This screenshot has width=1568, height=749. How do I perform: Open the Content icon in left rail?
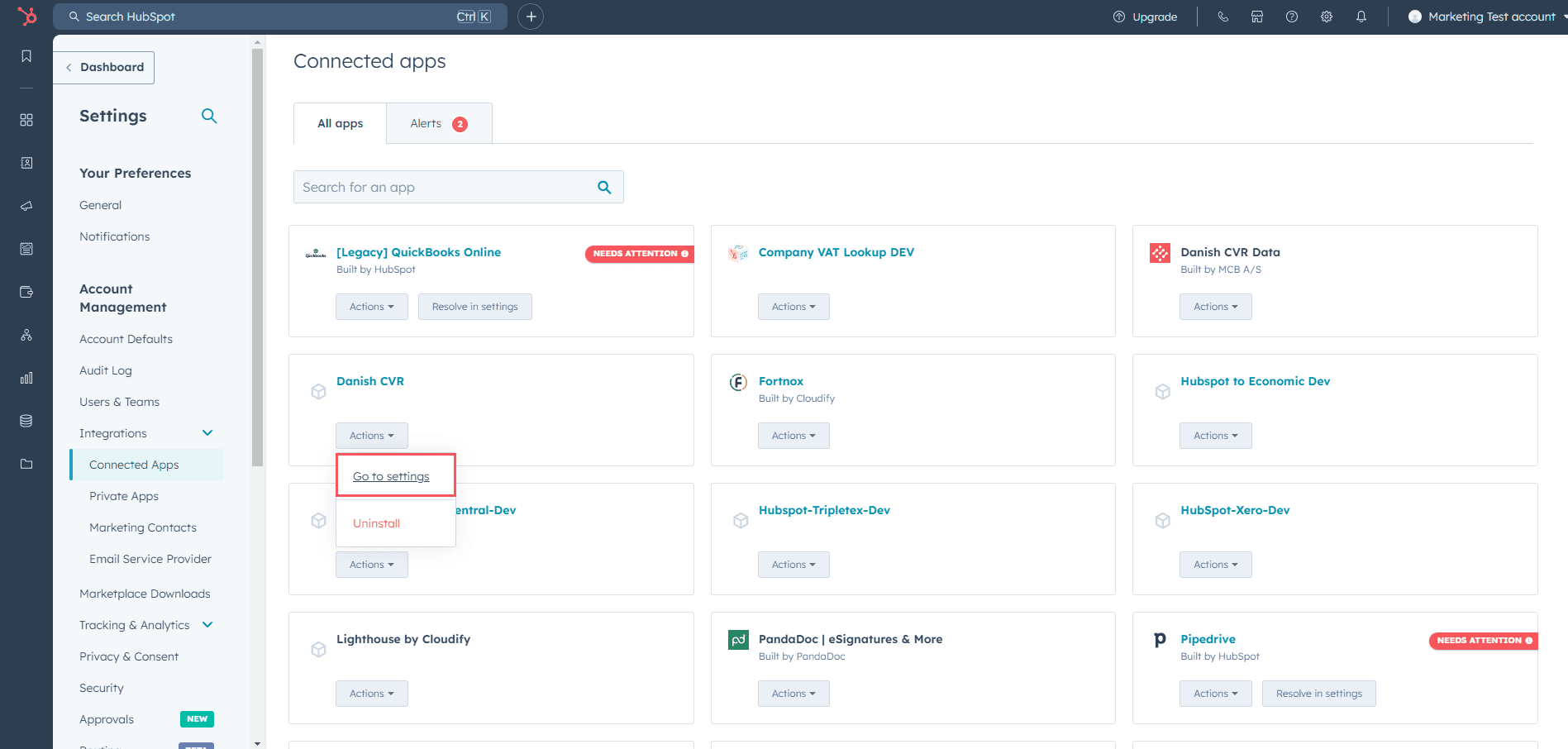[x=26, y=249]
